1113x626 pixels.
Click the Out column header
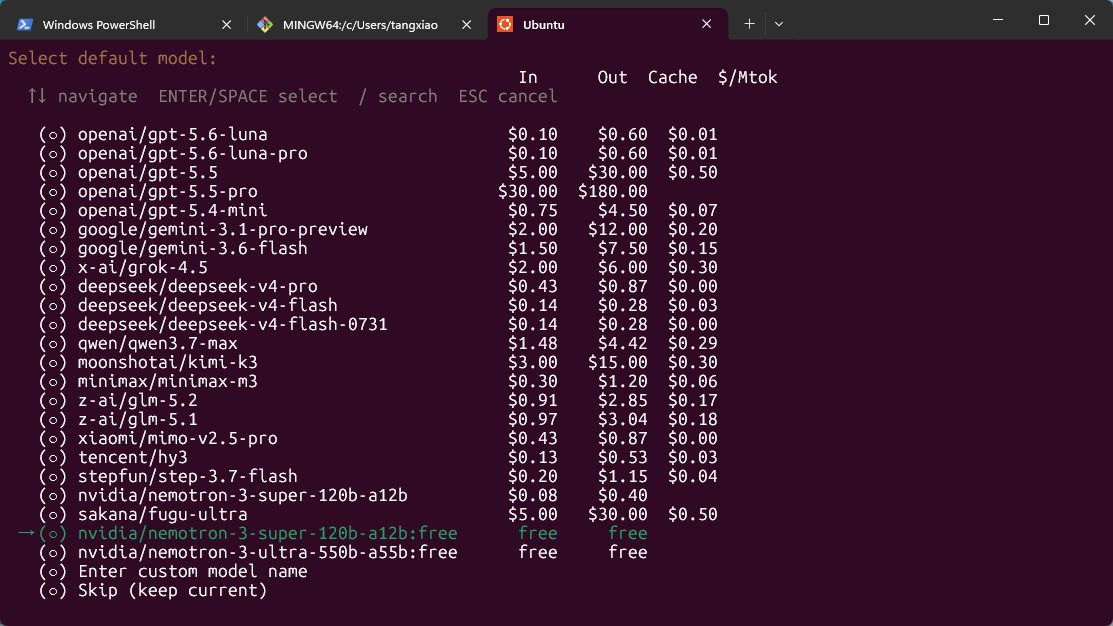point(613,77)
